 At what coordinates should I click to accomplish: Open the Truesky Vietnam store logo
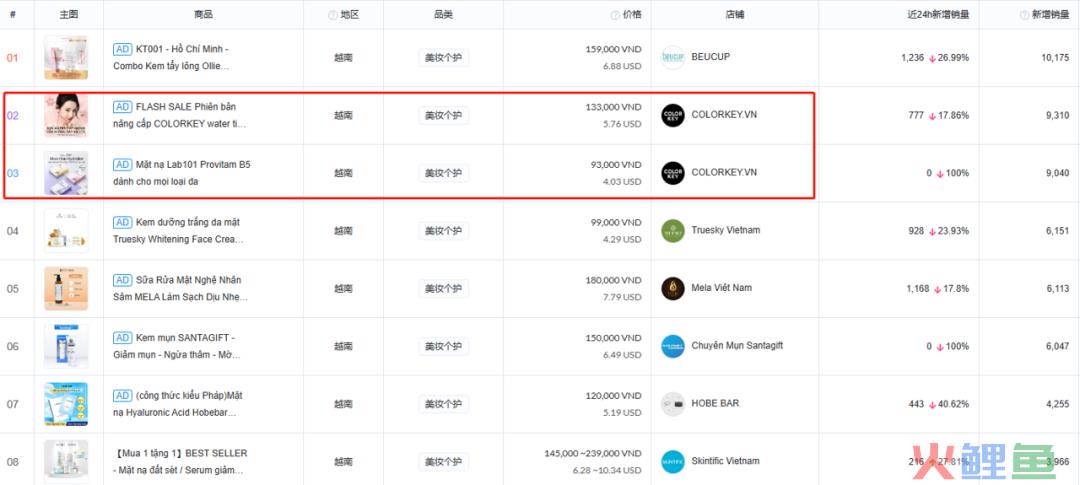[673, 231]
